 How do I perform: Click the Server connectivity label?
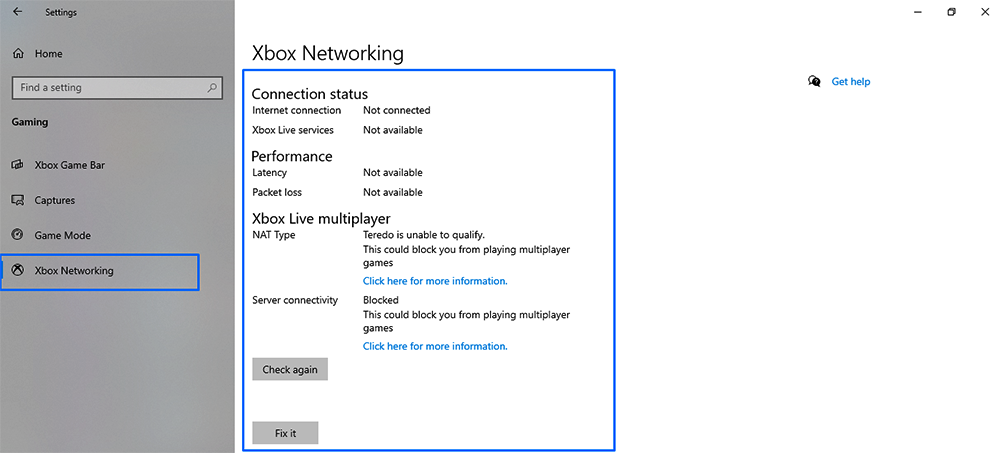(x=295, y=300)
